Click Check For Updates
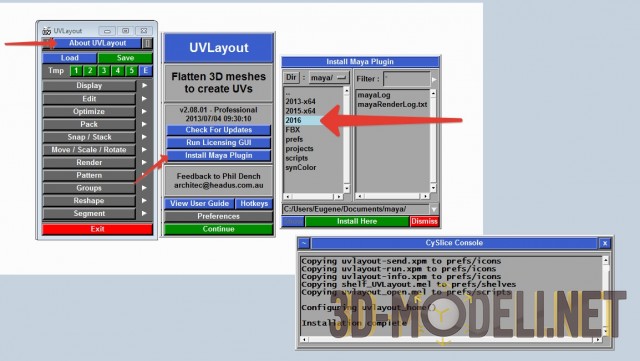640x361 pixels. click(219, 130)
